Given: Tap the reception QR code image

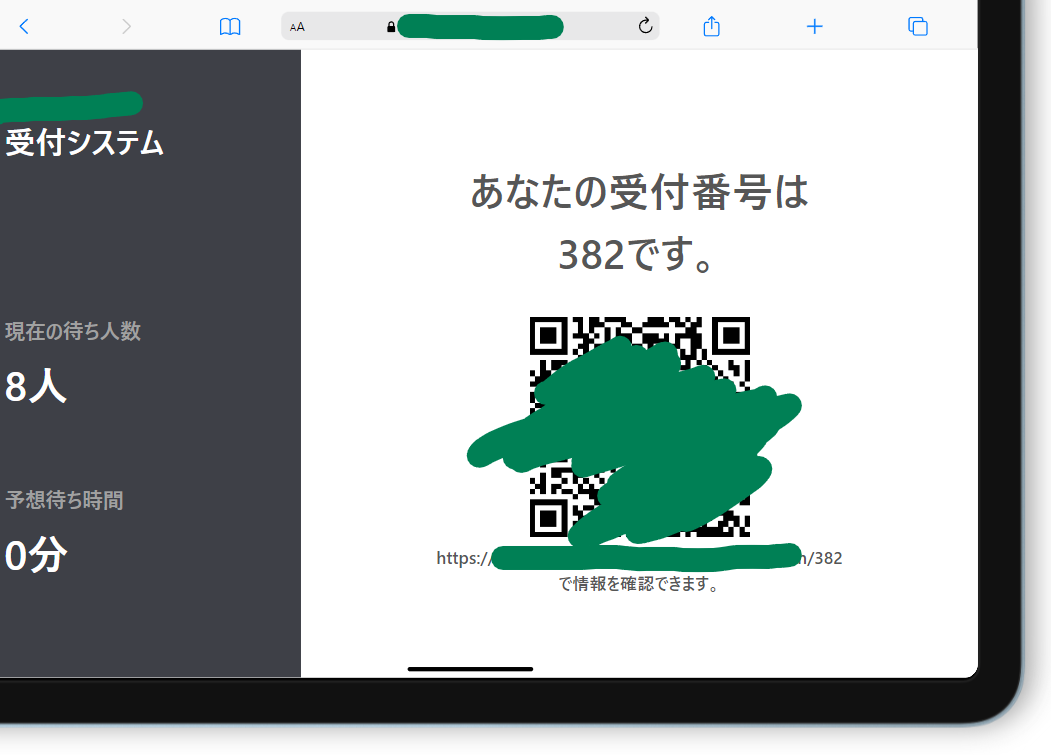Looking at the screenshot, I should 639,427.
